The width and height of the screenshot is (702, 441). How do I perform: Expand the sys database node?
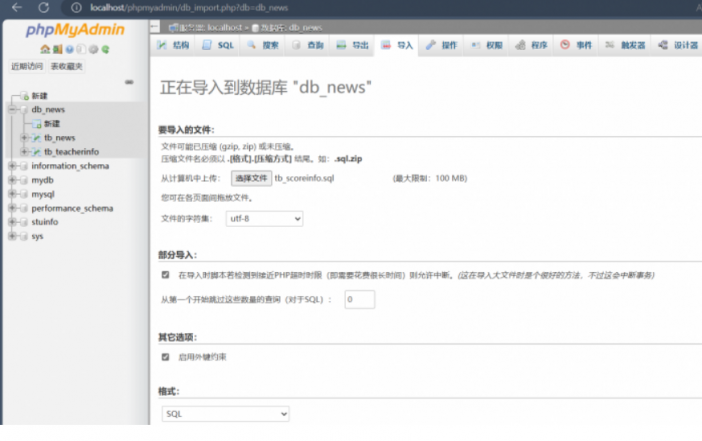click(12, 236)
